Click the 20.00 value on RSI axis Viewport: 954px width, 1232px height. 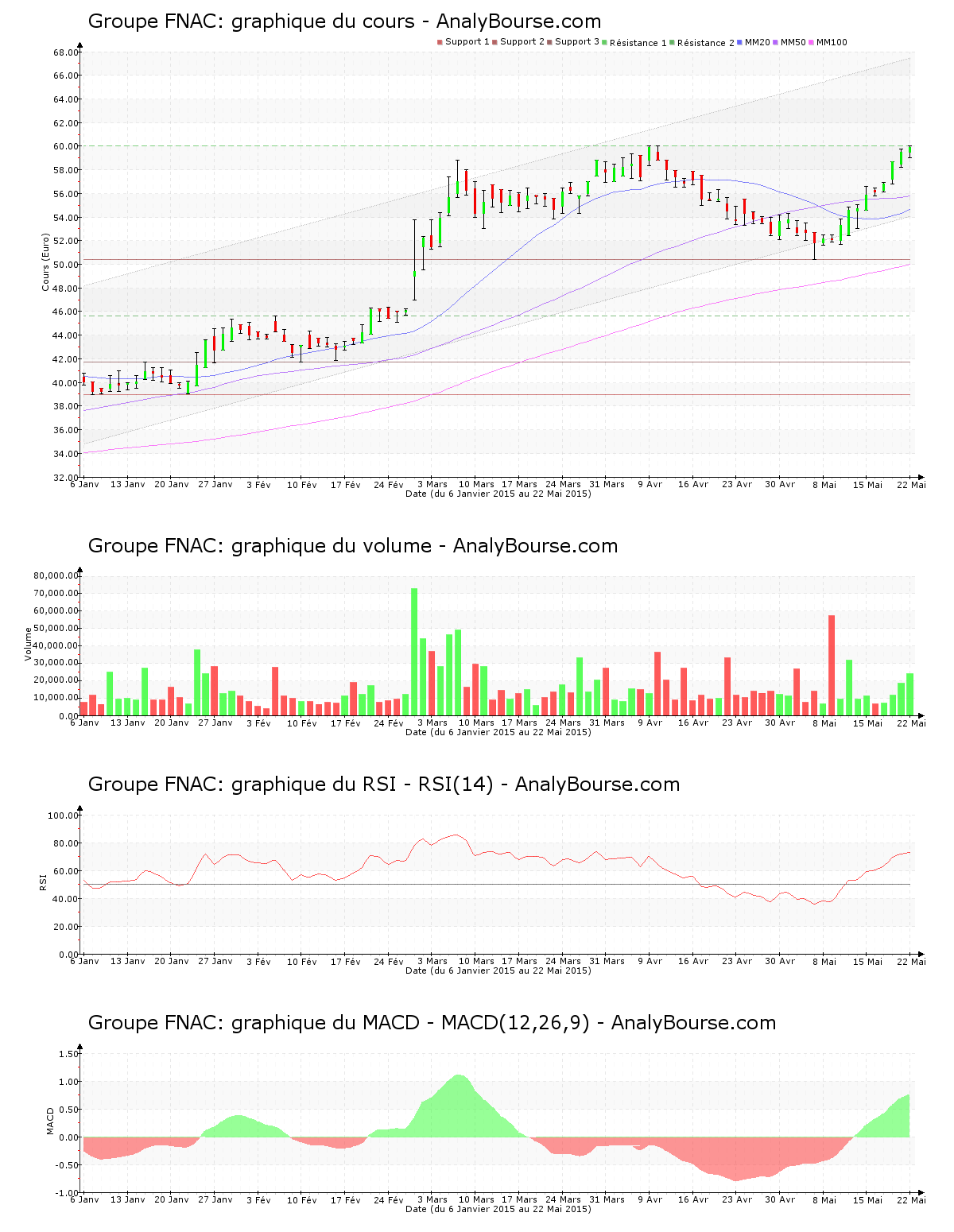[x=66, y=927]
